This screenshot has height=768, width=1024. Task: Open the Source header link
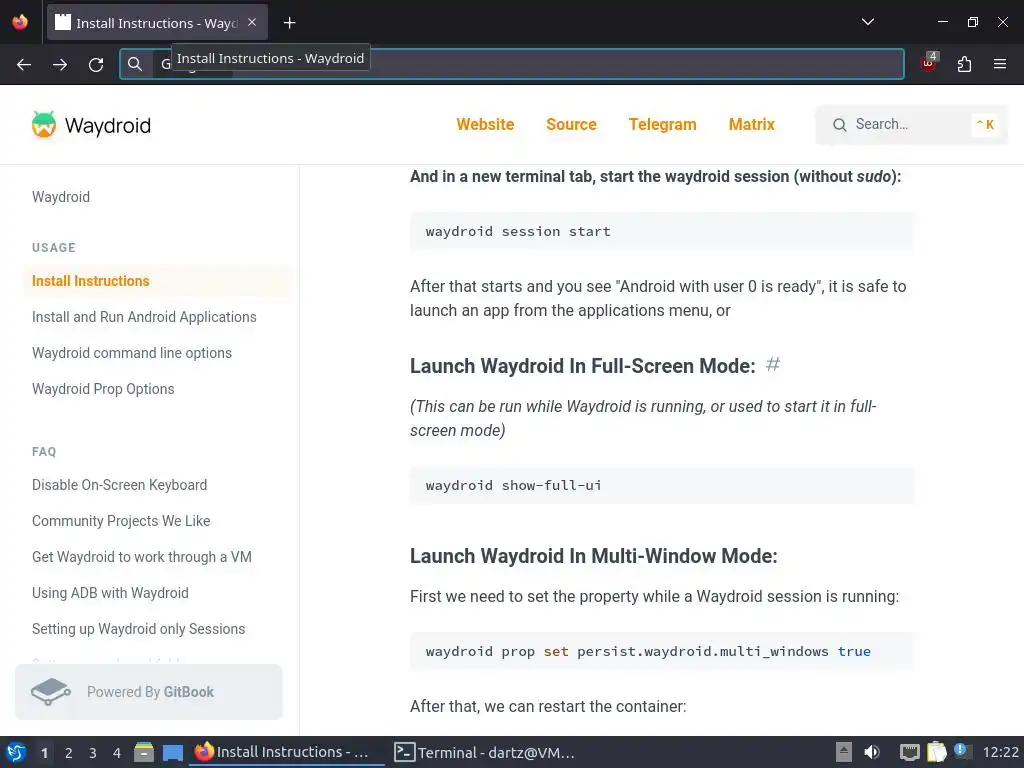pyautogui.click(x=571, y=124)
